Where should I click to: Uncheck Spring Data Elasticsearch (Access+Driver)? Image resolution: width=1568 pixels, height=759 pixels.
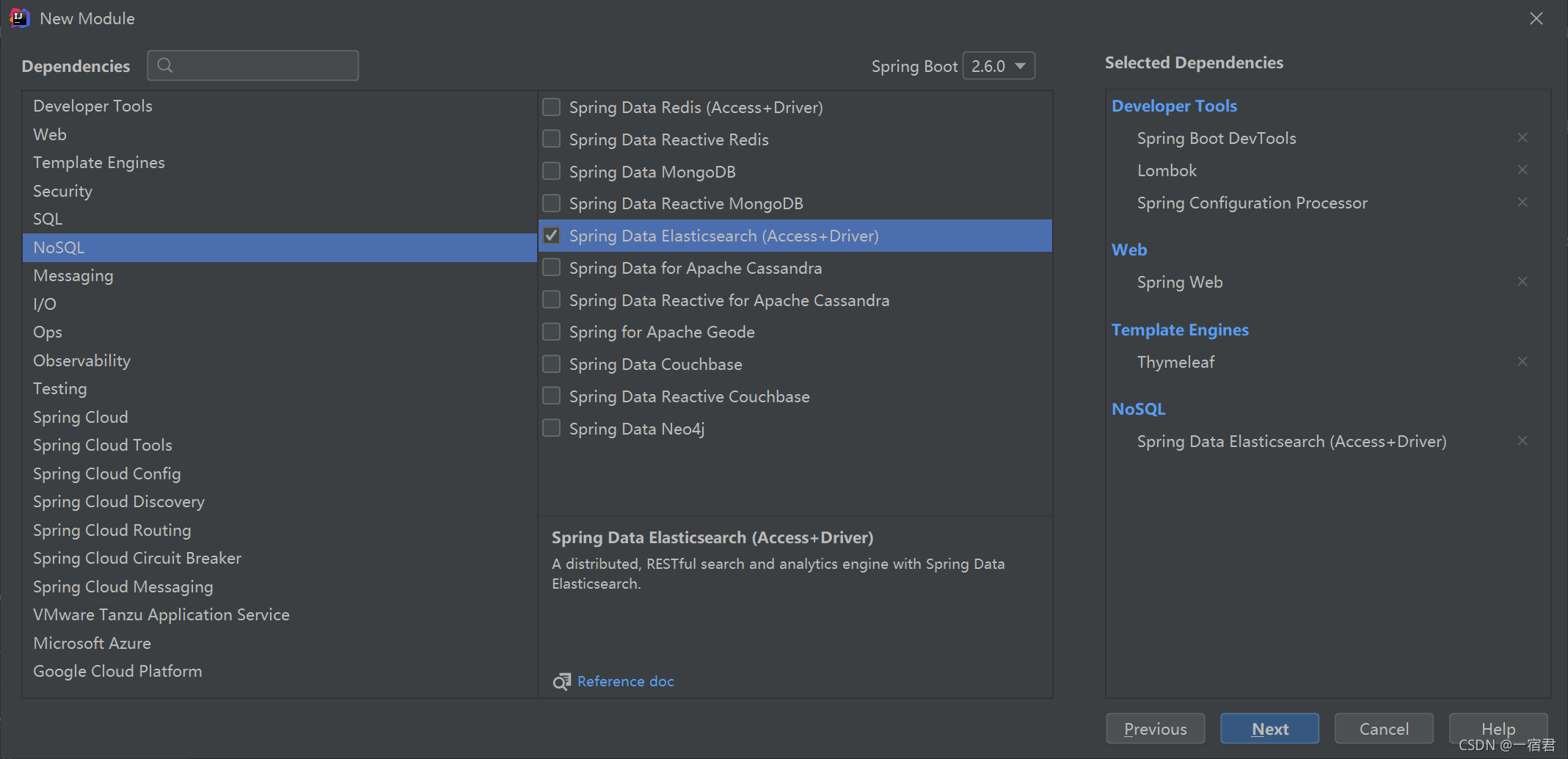[551, 236]
